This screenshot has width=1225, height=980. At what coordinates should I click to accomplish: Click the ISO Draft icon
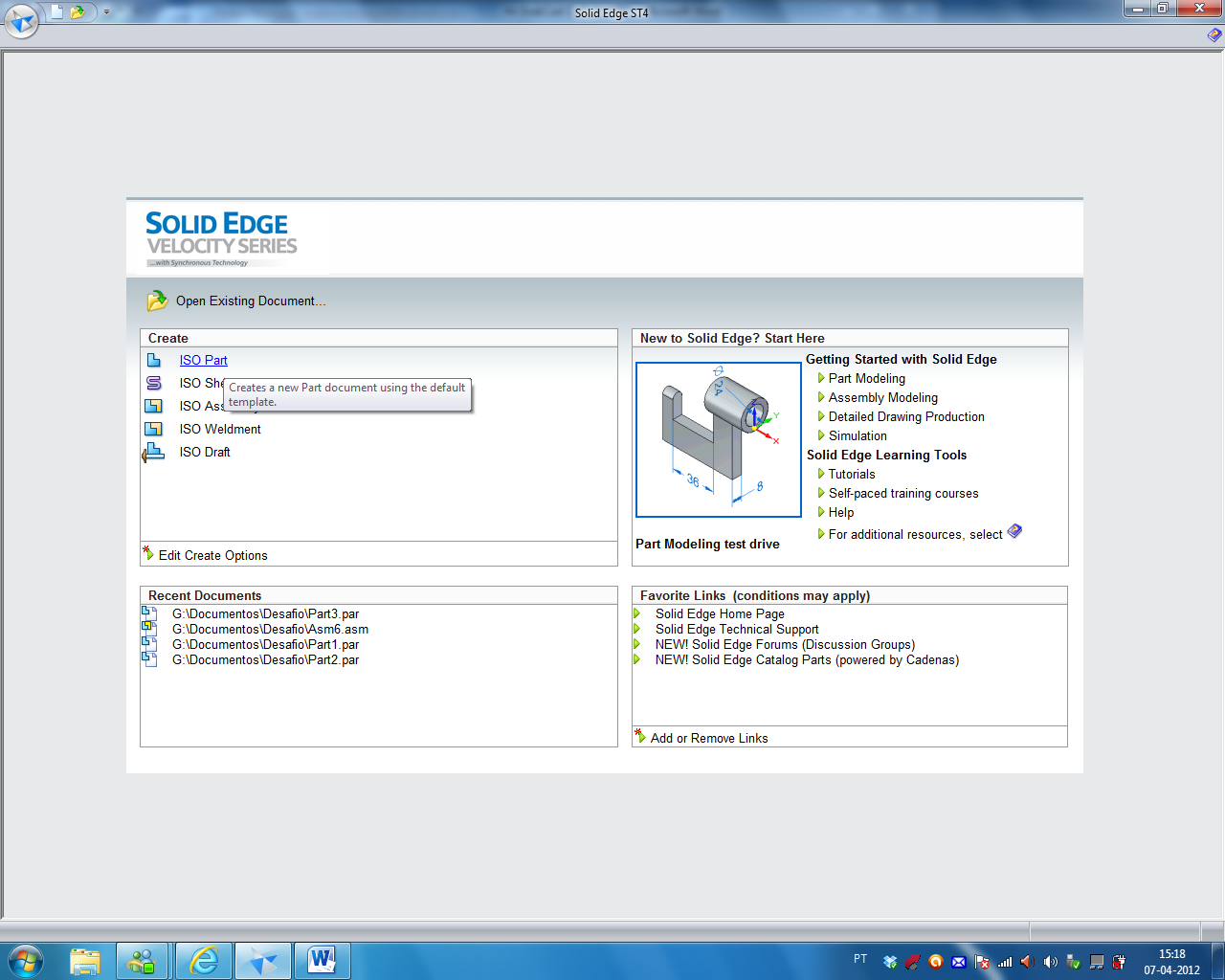pyautogui.click(x=154, y=452)
